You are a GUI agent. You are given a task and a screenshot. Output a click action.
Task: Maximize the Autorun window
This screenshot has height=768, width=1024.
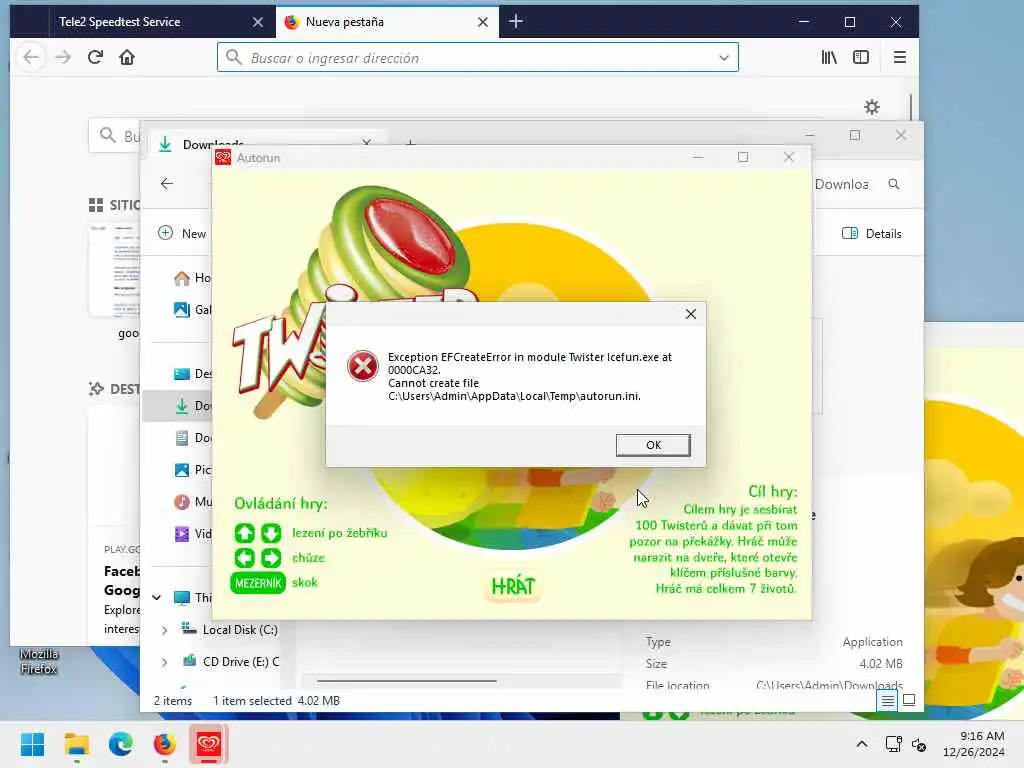pyautogui.click(x=743, y=157)
